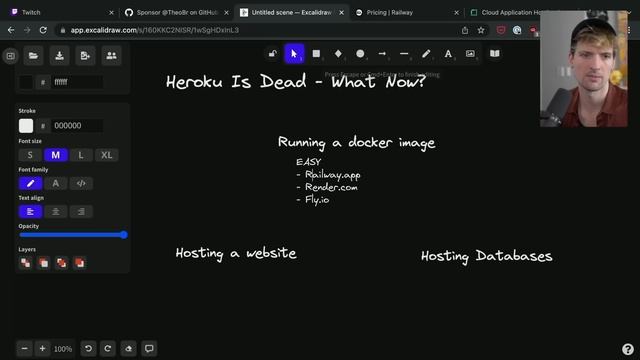The height and width of the screenshot is (360, 640).
Task: Reload the current page
Action: click(x=43, y=30)
